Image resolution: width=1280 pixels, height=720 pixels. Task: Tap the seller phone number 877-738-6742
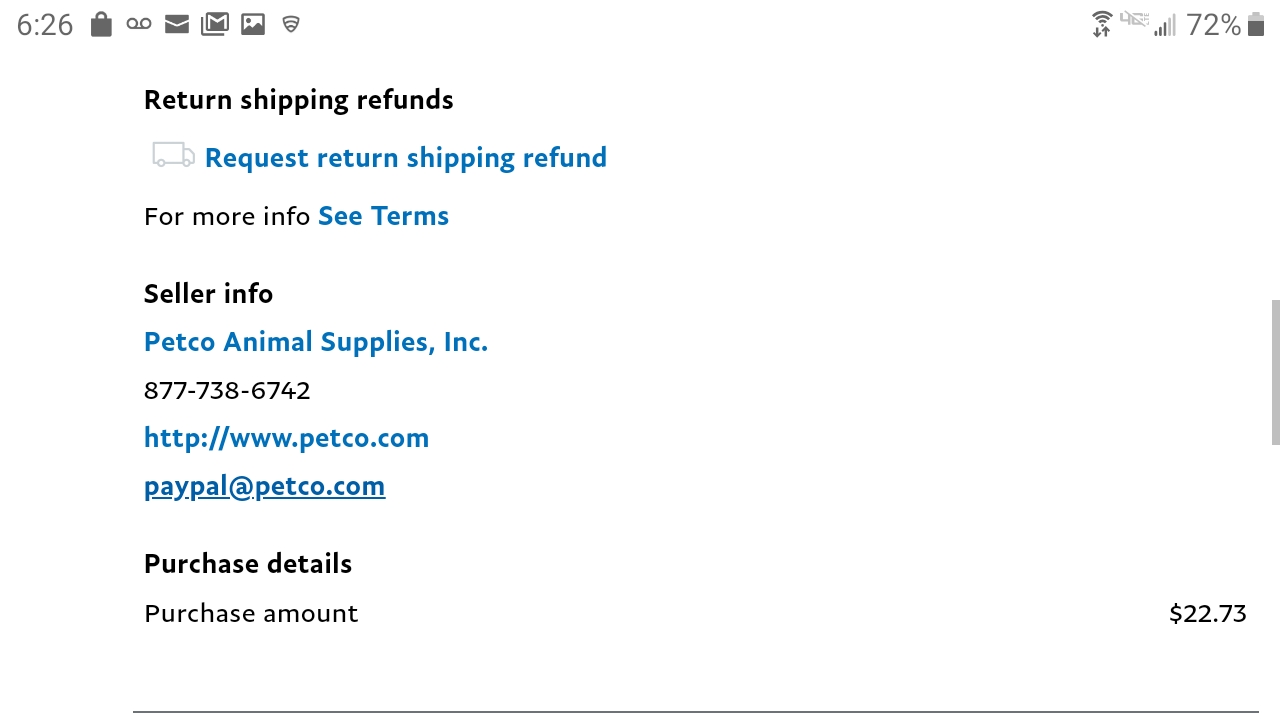point(227,390)
